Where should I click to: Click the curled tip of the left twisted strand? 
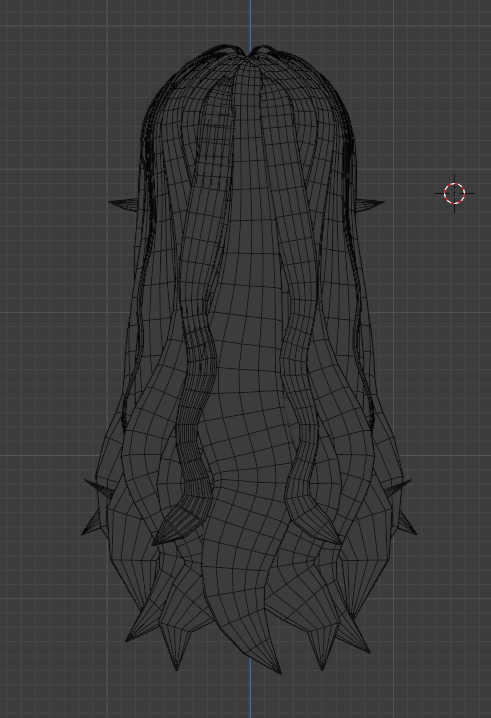tap(174, 527)
